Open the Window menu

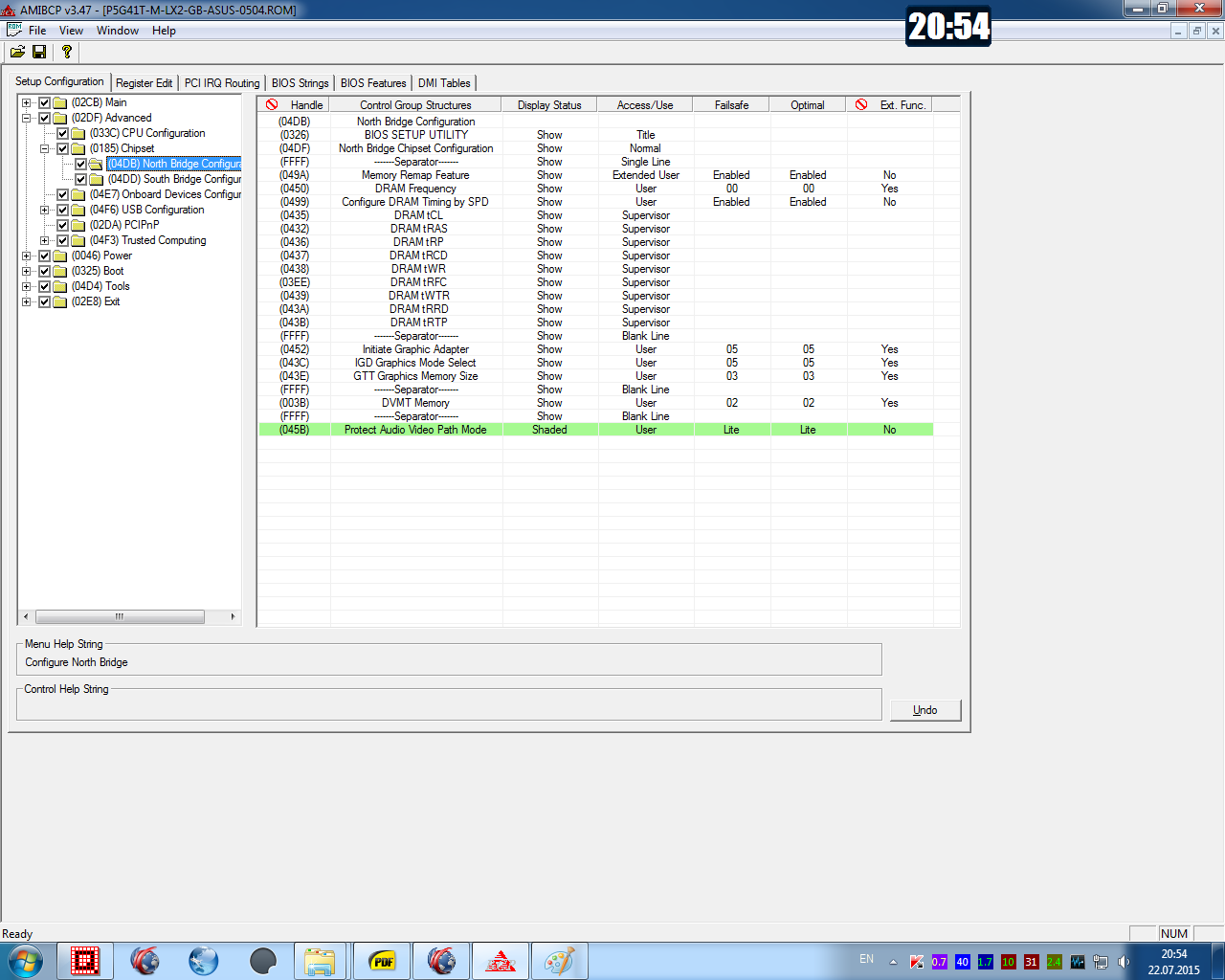tap(118, 31)
